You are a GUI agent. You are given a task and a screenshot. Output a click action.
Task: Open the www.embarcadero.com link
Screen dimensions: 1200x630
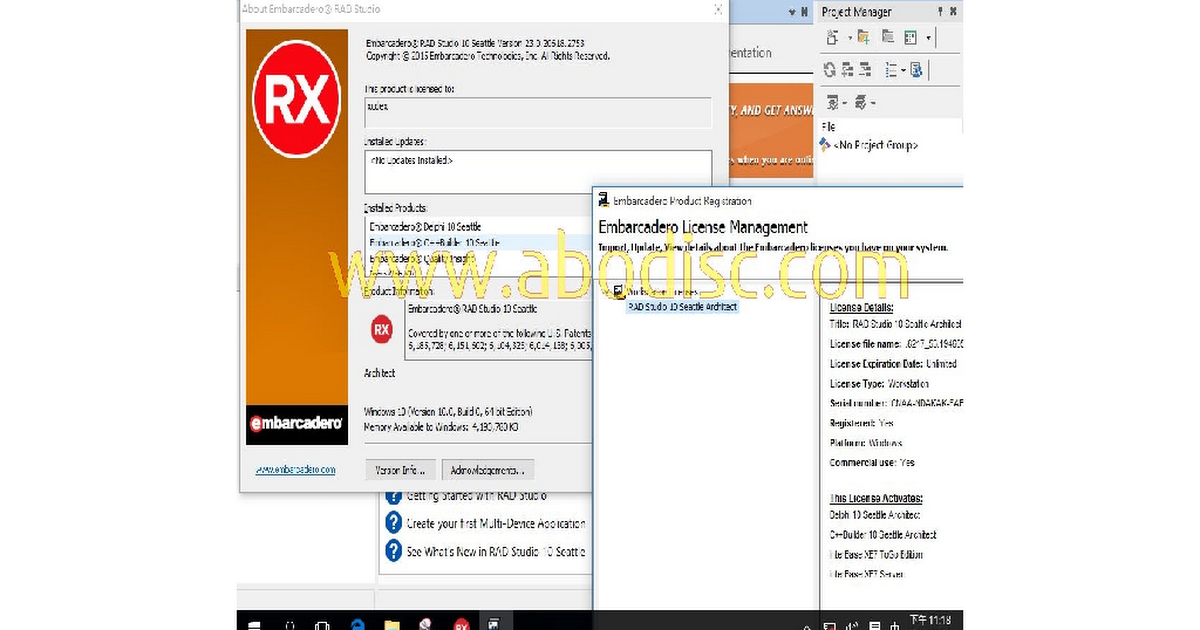295,469
